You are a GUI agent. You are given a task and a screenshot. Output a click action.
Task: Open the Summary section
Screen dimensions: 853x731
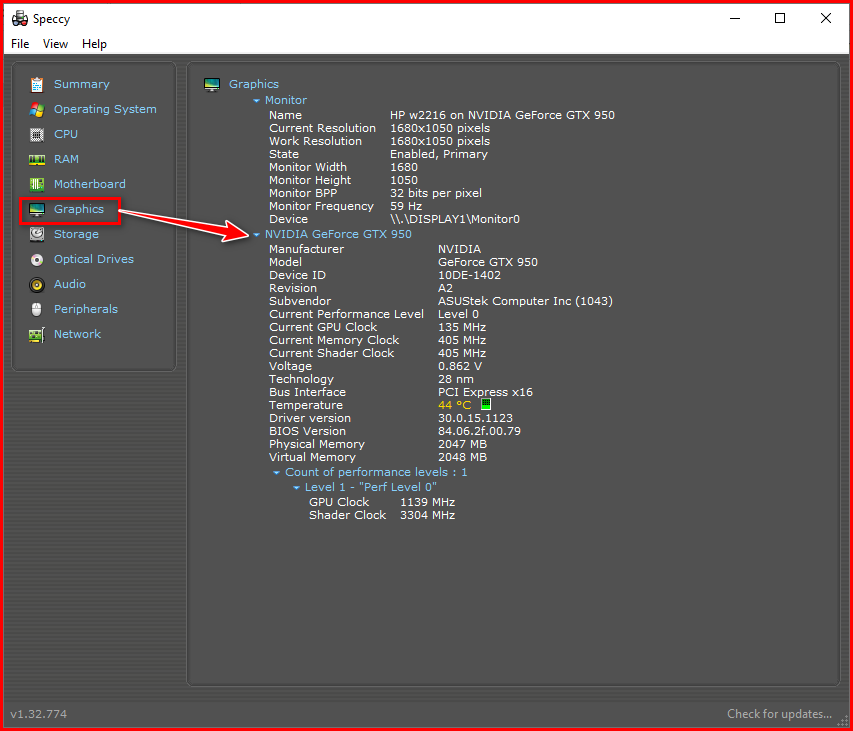pos(82,84)
